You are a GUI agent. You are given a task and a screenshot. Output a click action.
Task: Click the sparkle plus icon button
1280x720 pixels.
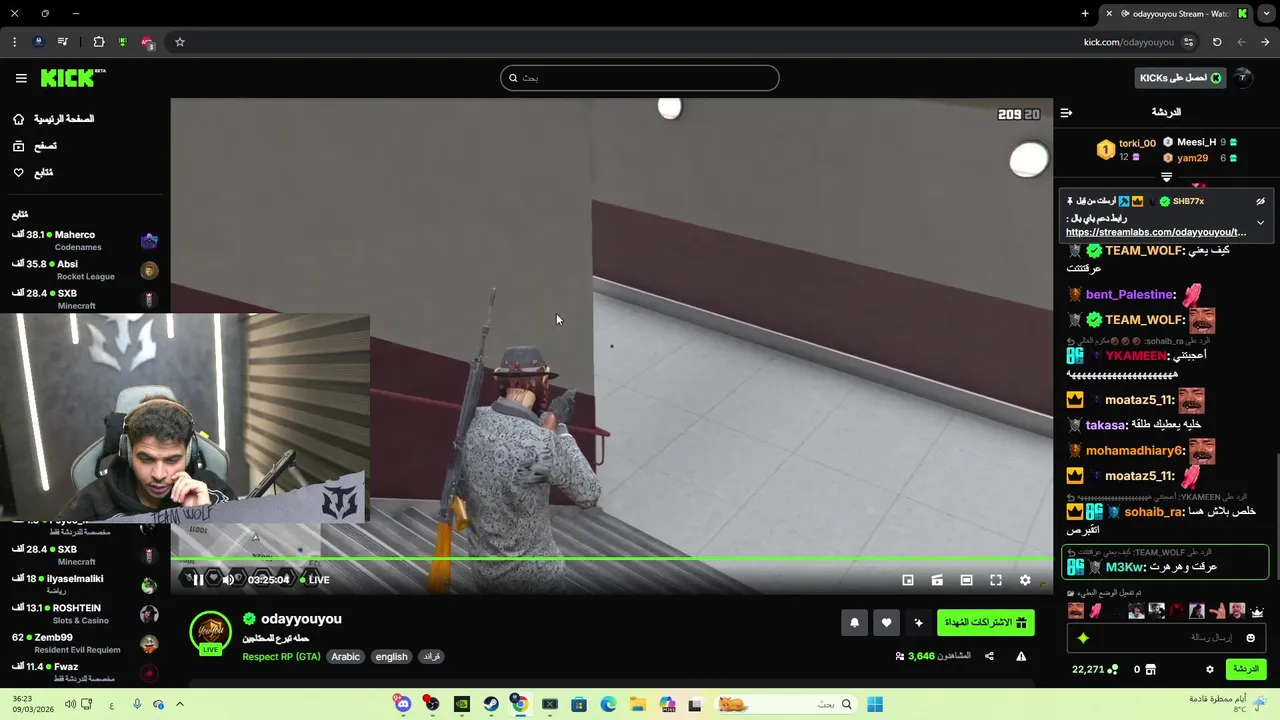click(x=919, y=623)
